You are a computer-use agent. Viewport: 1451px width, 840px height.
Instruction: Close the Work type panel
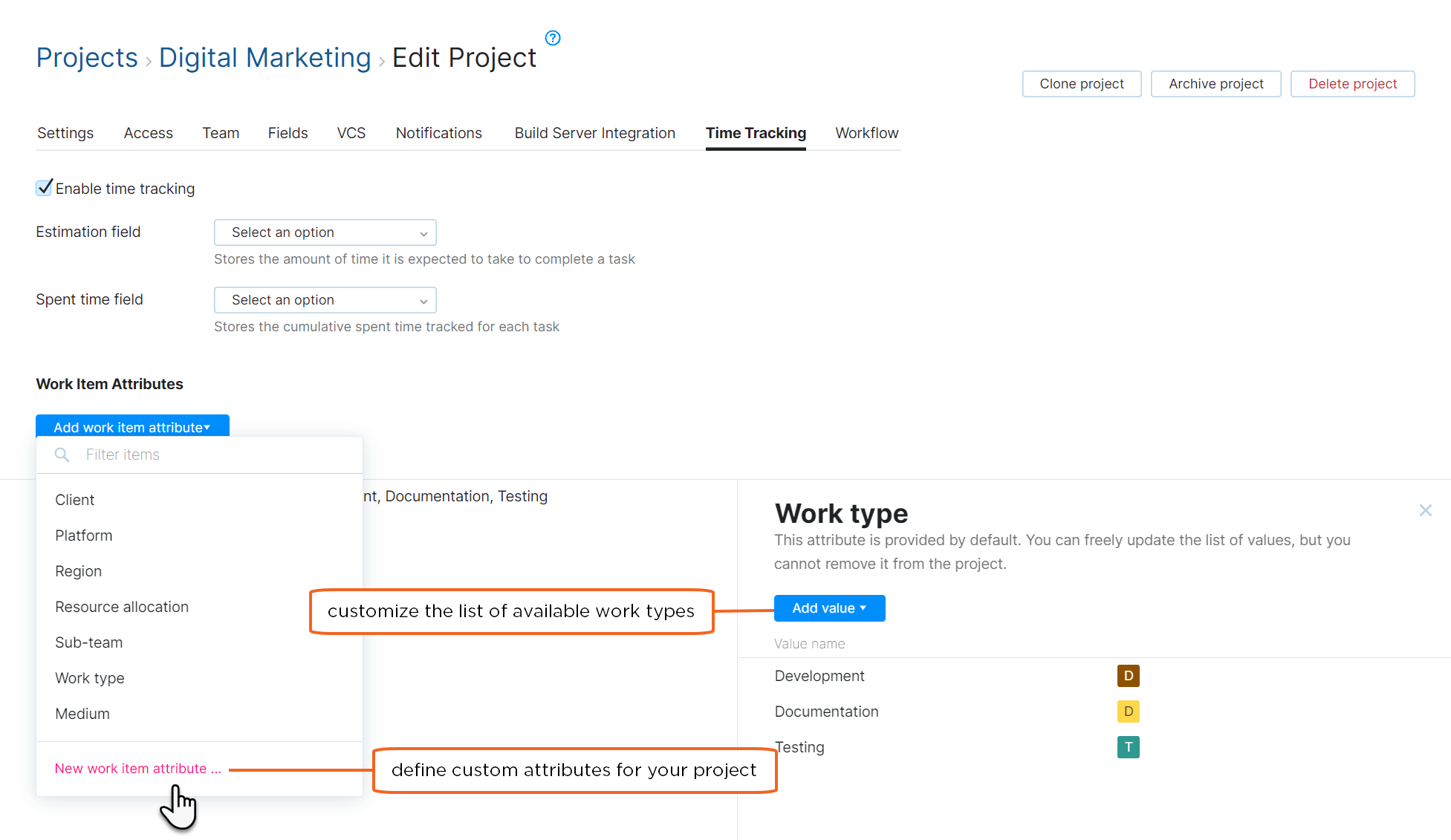pyautogui.click(x=1425, y=510)
